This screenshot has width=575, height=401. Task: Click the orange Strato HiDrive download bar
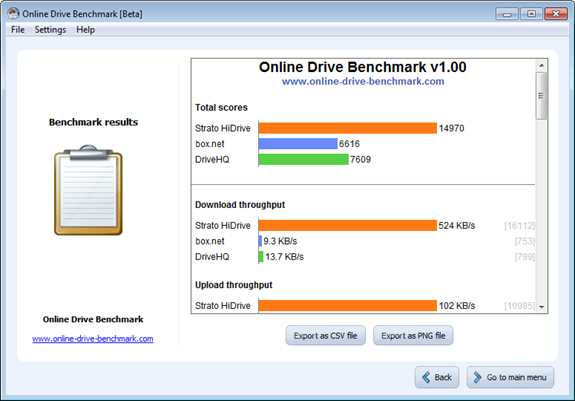point(348,225)
